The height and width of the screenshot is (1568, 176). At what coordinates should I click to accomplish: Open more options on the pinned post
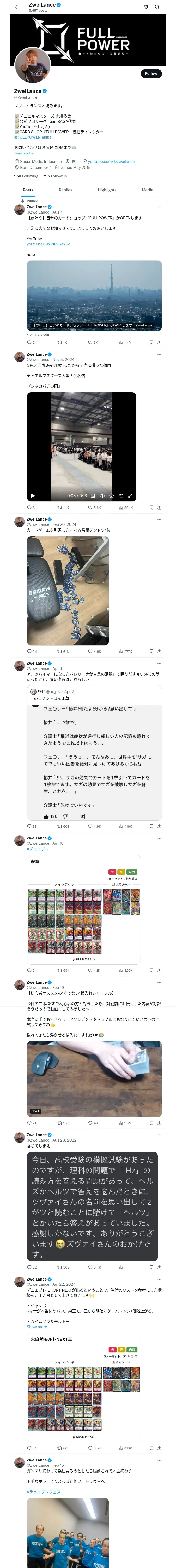(159, 207)
